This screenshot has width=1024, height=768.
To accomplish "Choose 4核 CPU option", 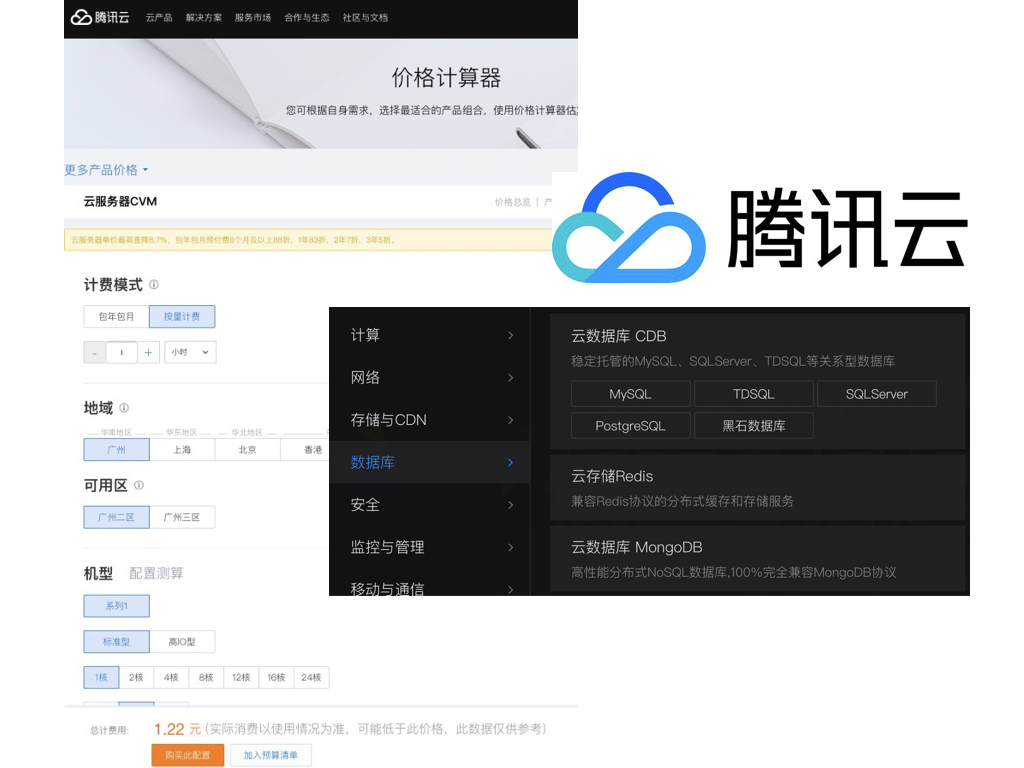I will pos(171,678).
